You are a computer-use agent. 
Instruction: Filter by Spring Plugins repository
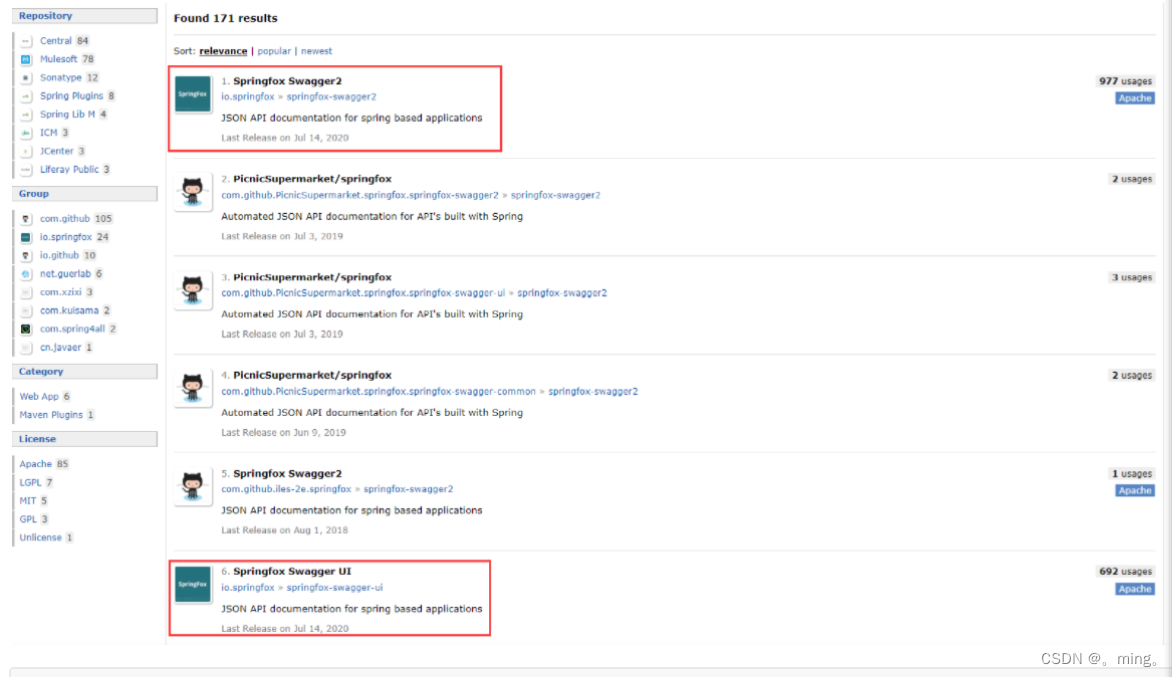(x=72, y=96)
